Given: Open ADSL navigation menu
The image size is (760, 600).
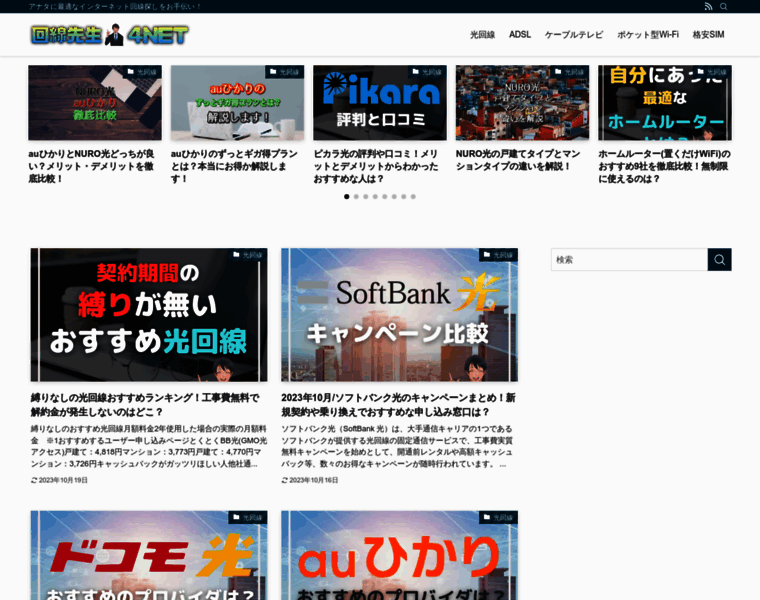Looking at the screenshot, I should 520,34.
